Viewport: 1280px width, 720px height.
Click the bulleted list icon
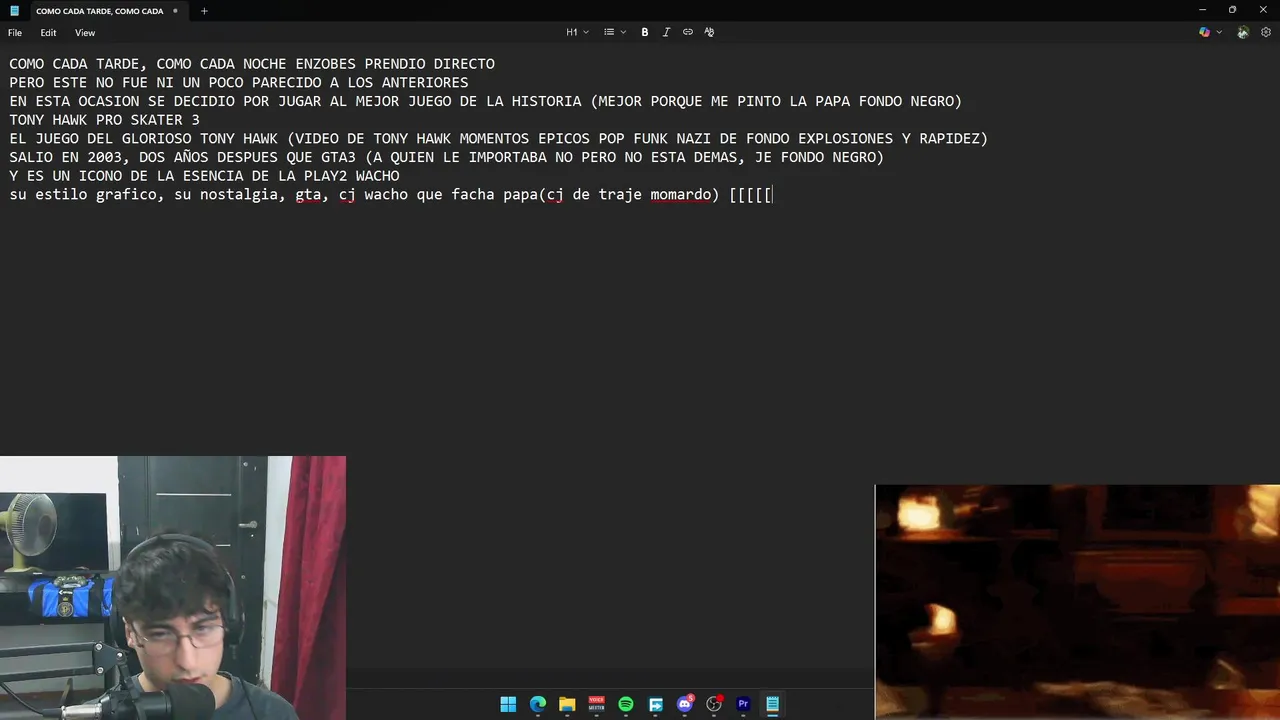click(x=609, y=32)
